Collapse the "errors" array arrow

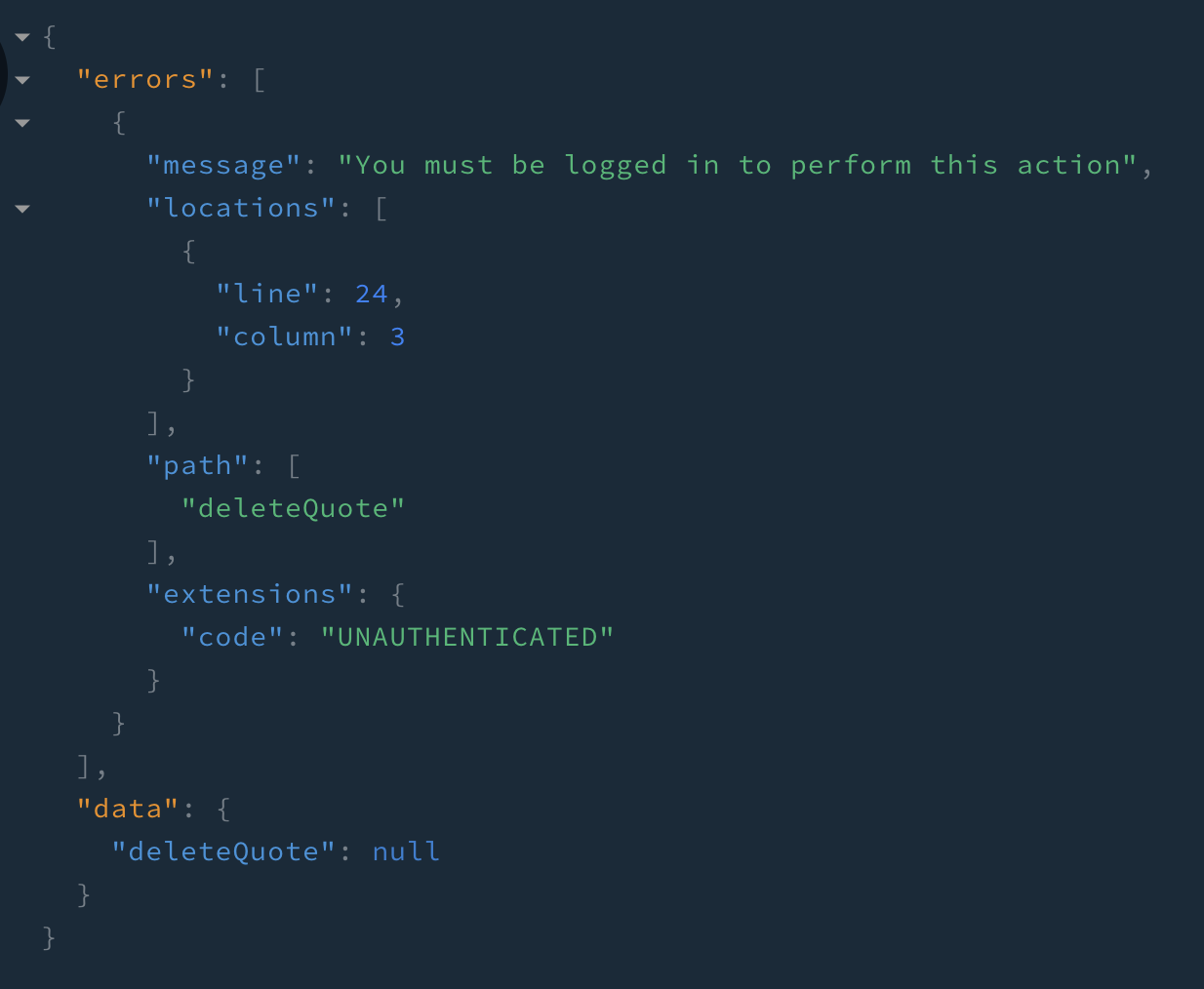(22, 81)
